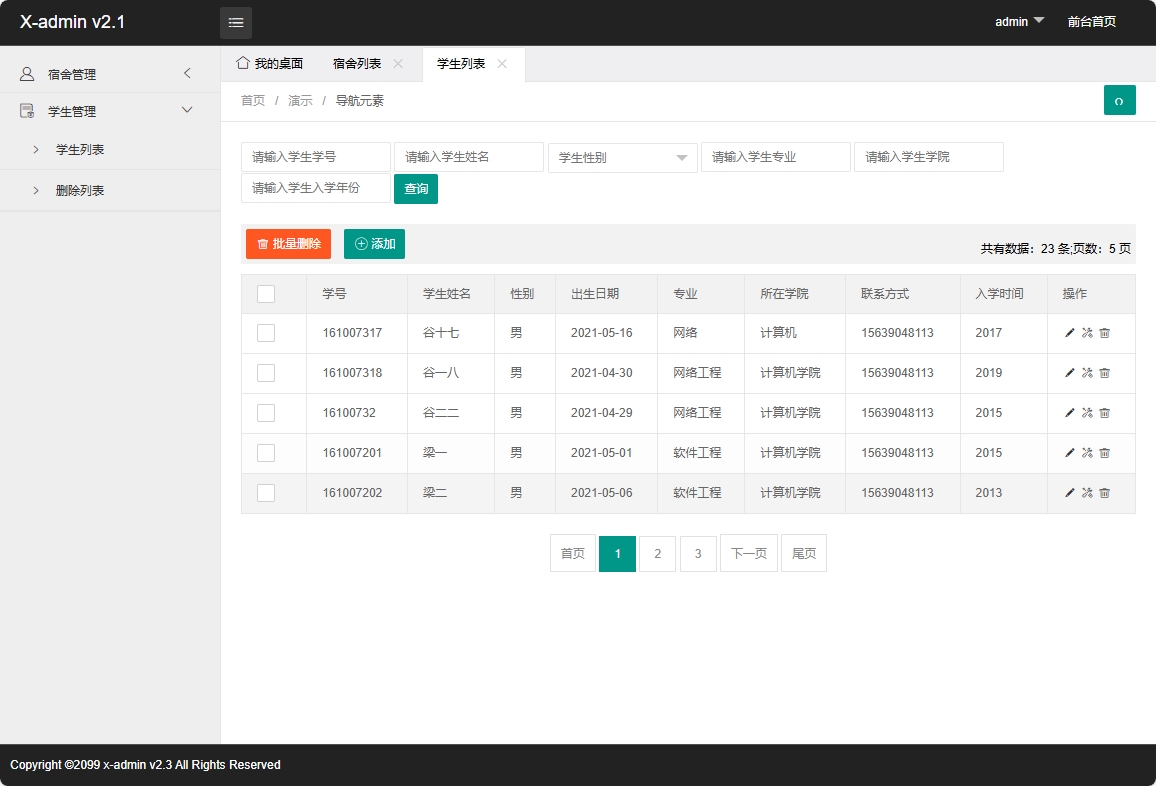Open the hamburger sidebar collapse icon
The image size is (1156, 786).
236,22
